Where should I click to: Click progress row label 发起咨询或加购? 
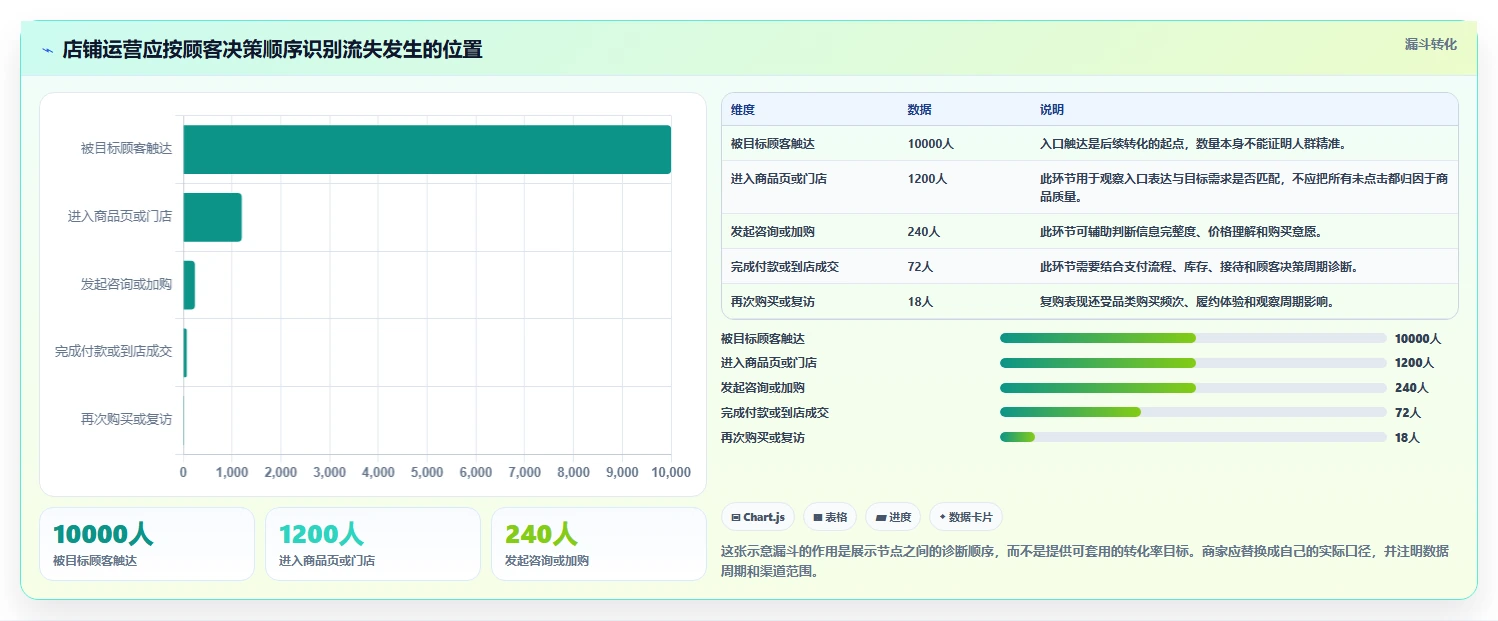coord(763,388)
